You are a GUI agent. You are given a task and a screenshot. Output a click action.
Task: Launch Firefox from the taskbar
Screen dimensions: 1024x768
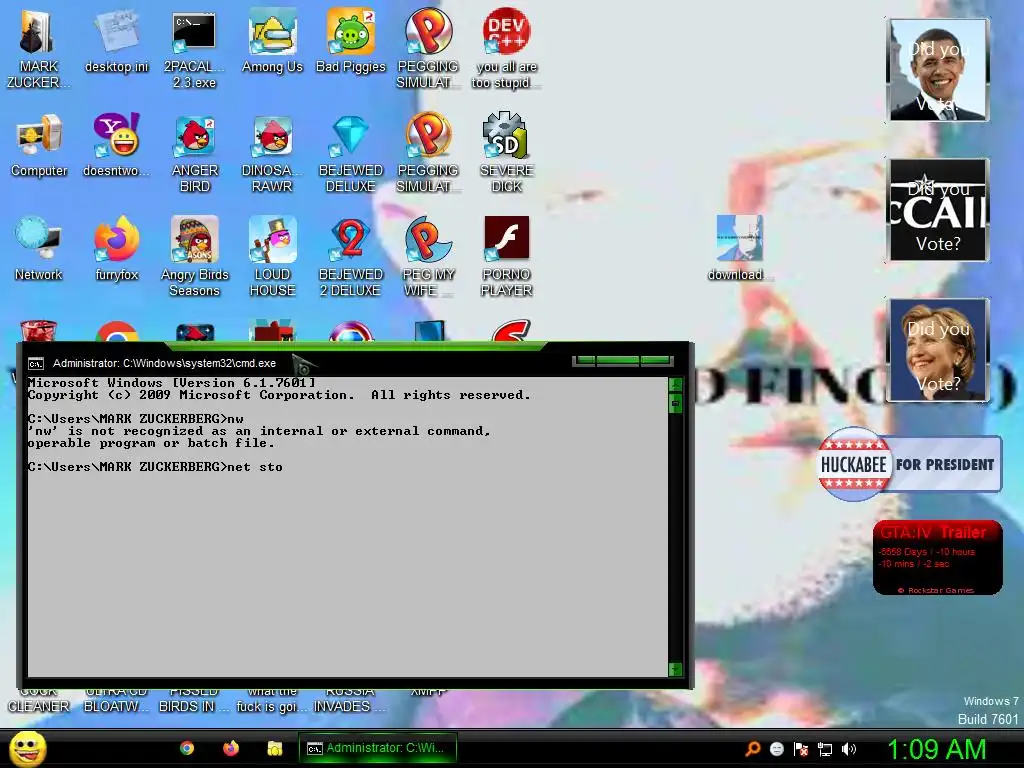(231, 748)
